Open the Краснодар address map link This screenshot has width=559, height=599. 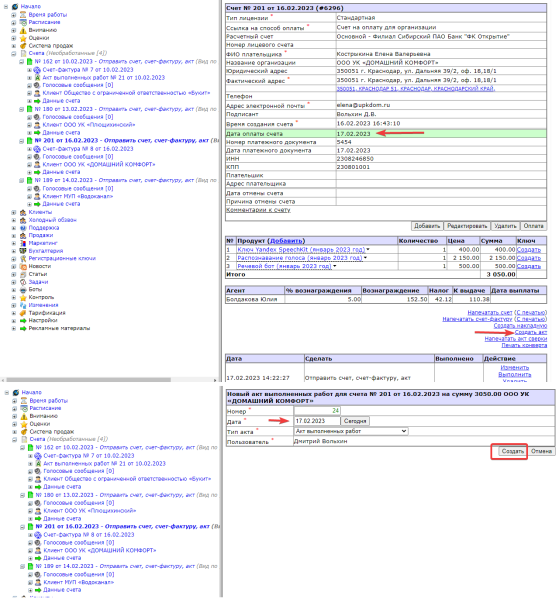tap(416, 88)
